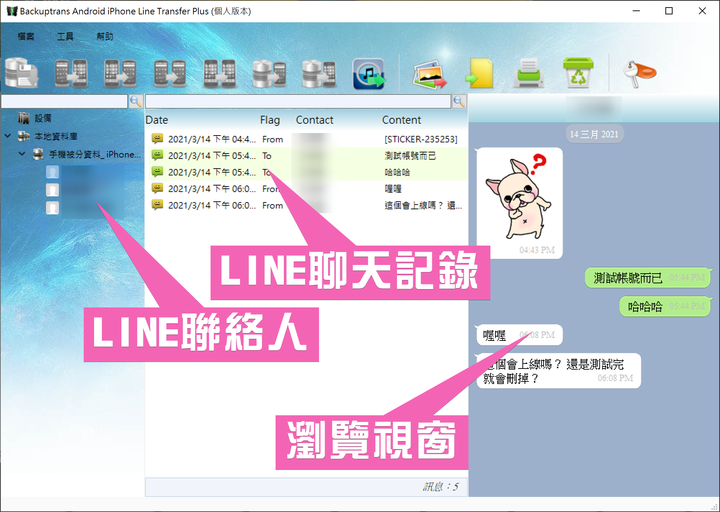720x512 pixels.
Task: Select the message row 這個會上線嗎？還...
Action: tap(307, 205)
